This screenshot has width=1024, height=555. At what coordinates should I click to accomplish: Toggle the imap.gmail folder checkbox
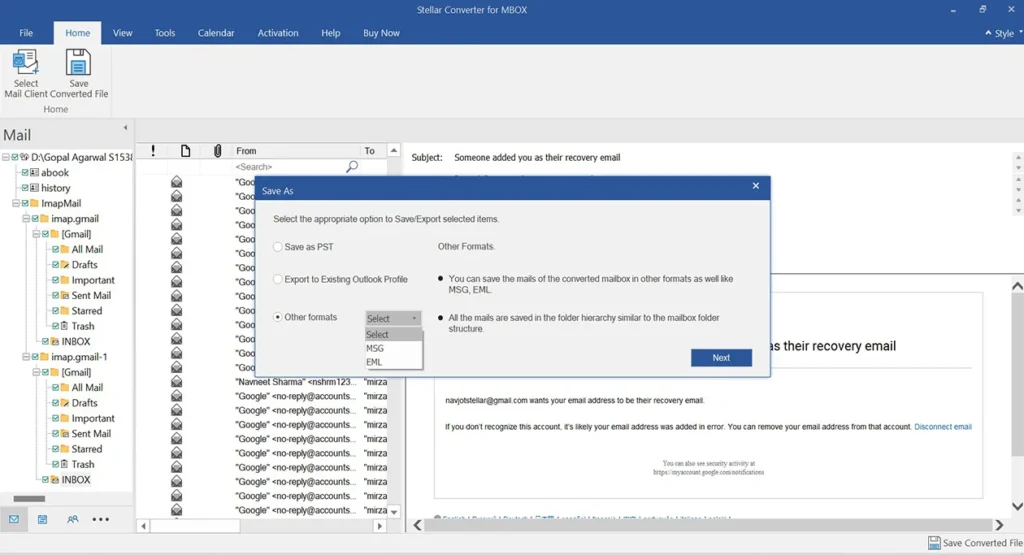coord(35,219)
